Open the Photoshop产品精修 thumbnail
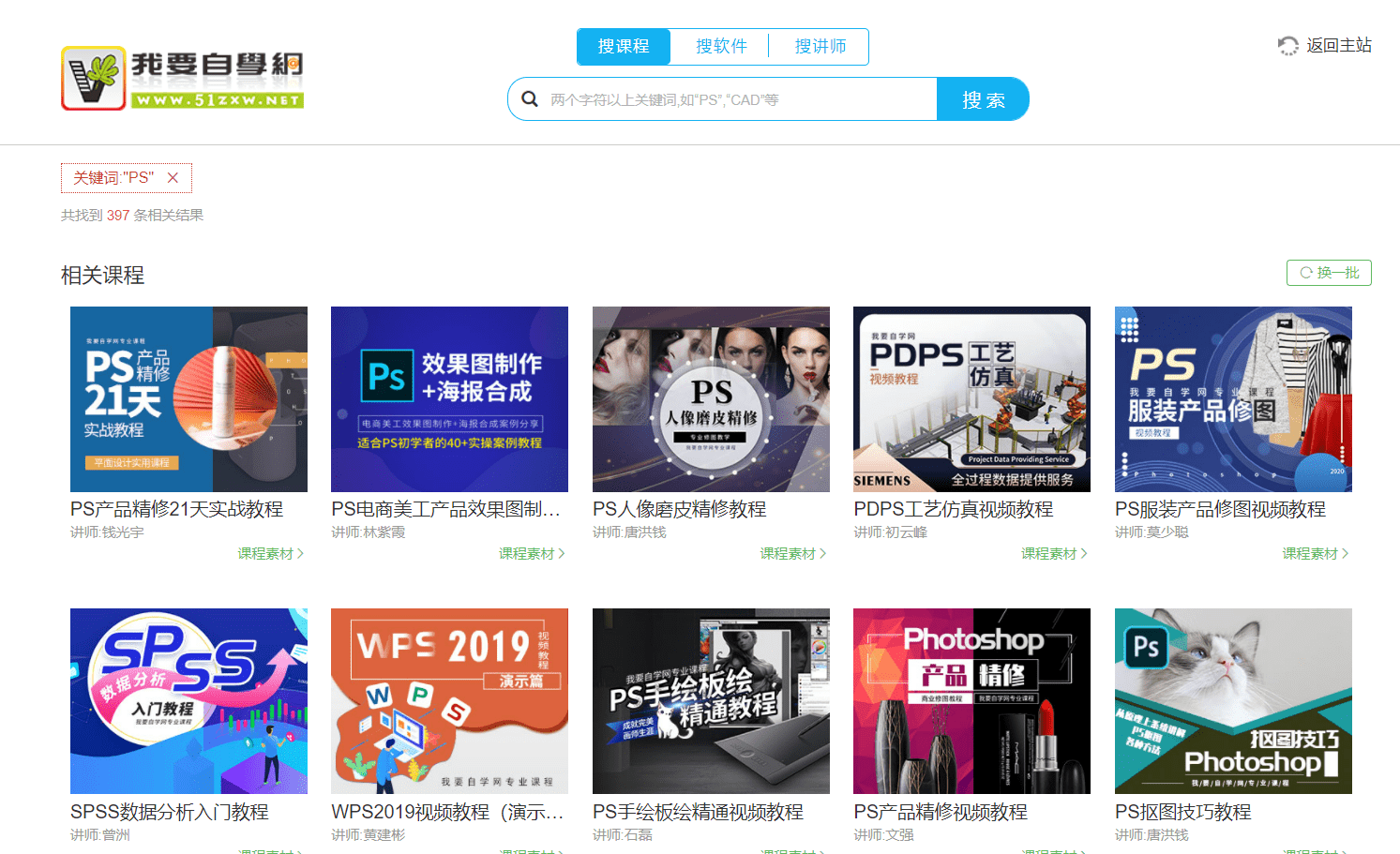 click(x=971, y=701)
